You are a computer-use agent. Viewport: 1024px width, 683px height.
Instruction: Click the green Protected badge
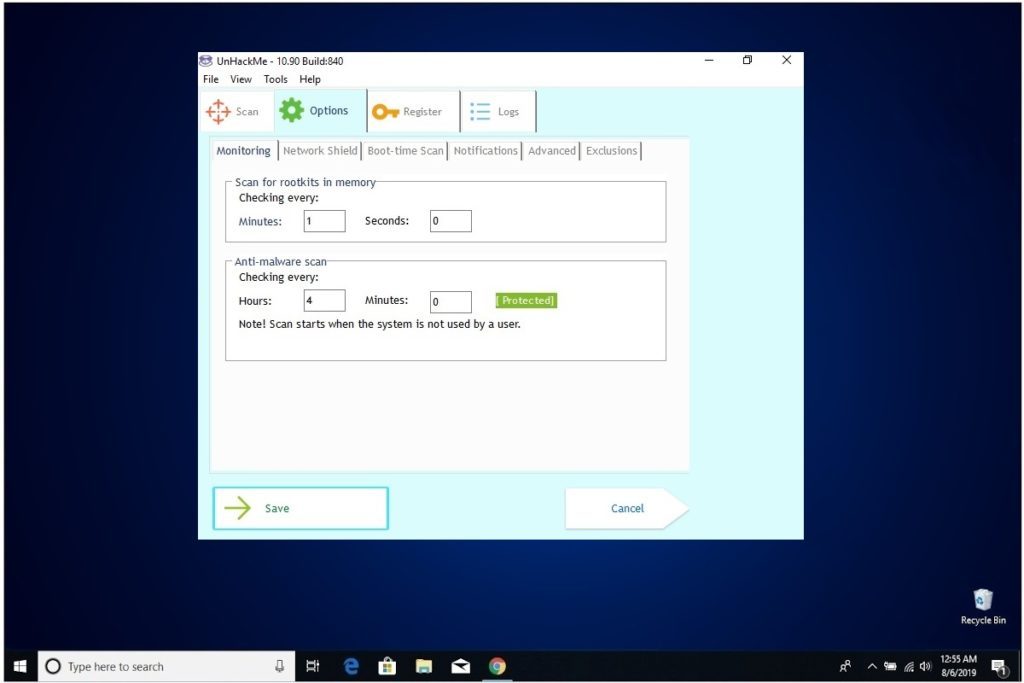click(x=526, y=300)
